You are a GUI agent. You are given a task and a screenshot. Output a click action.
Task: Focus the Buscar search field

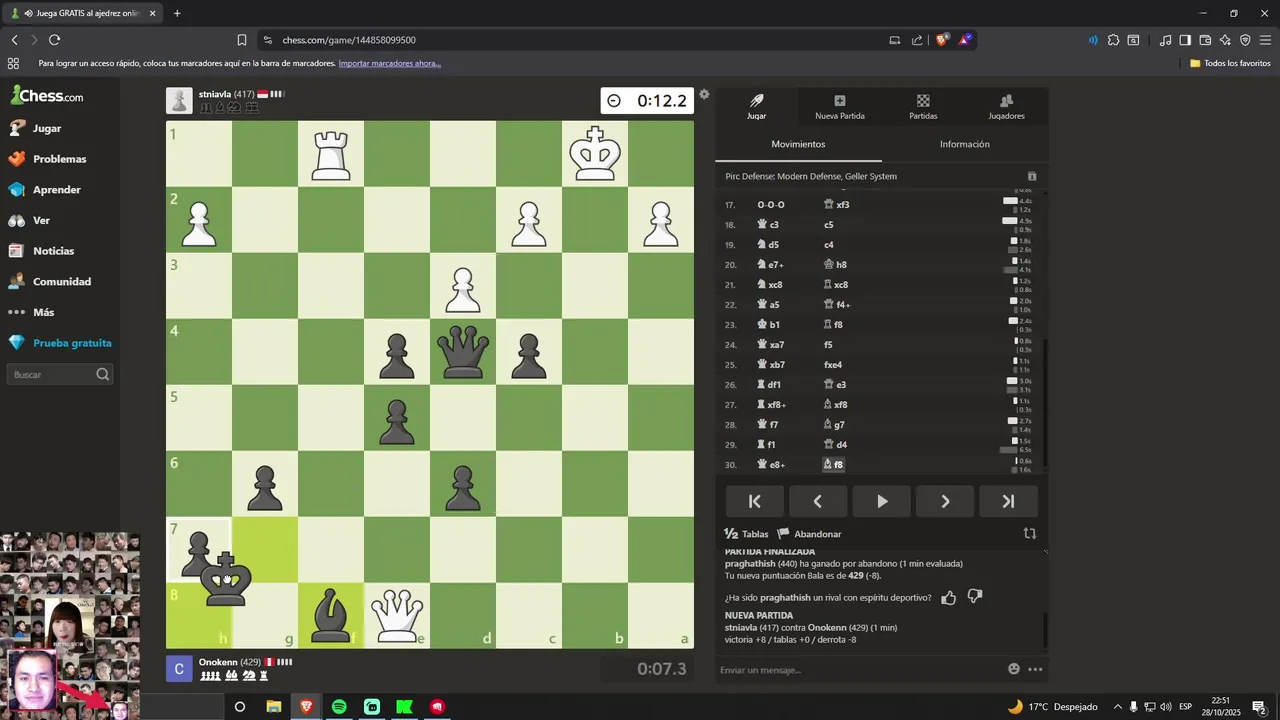[x=60, y=374]
